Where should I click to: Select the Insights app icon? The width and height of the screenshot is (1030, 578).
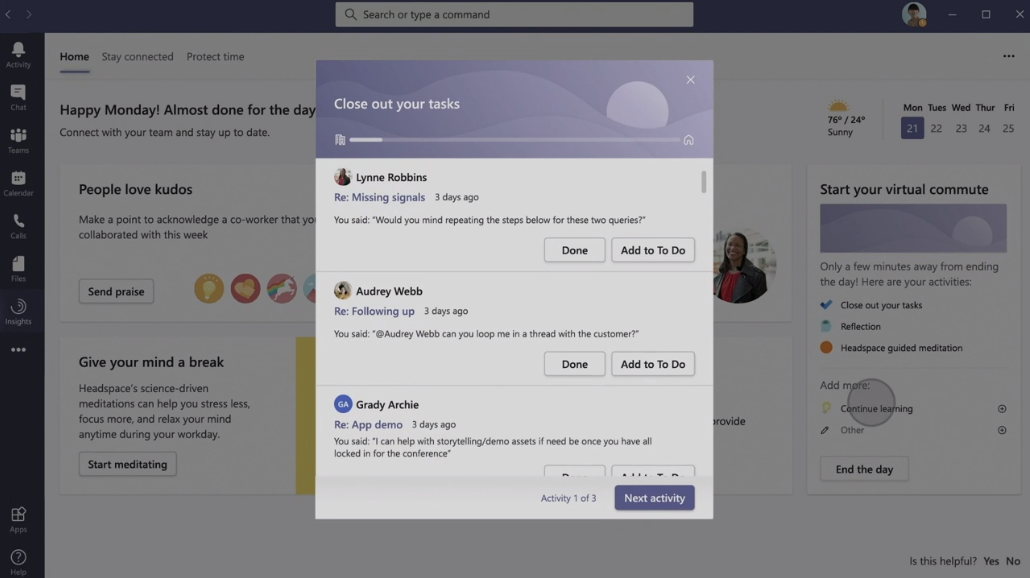(18, 312)
